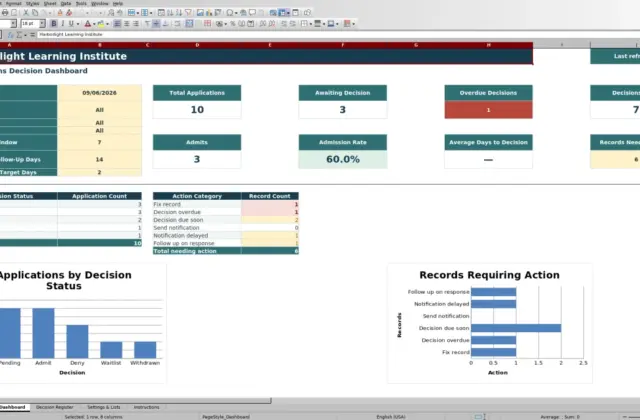
Task: Open the Borders dropdown arrow
Action: tap(311, 24)
